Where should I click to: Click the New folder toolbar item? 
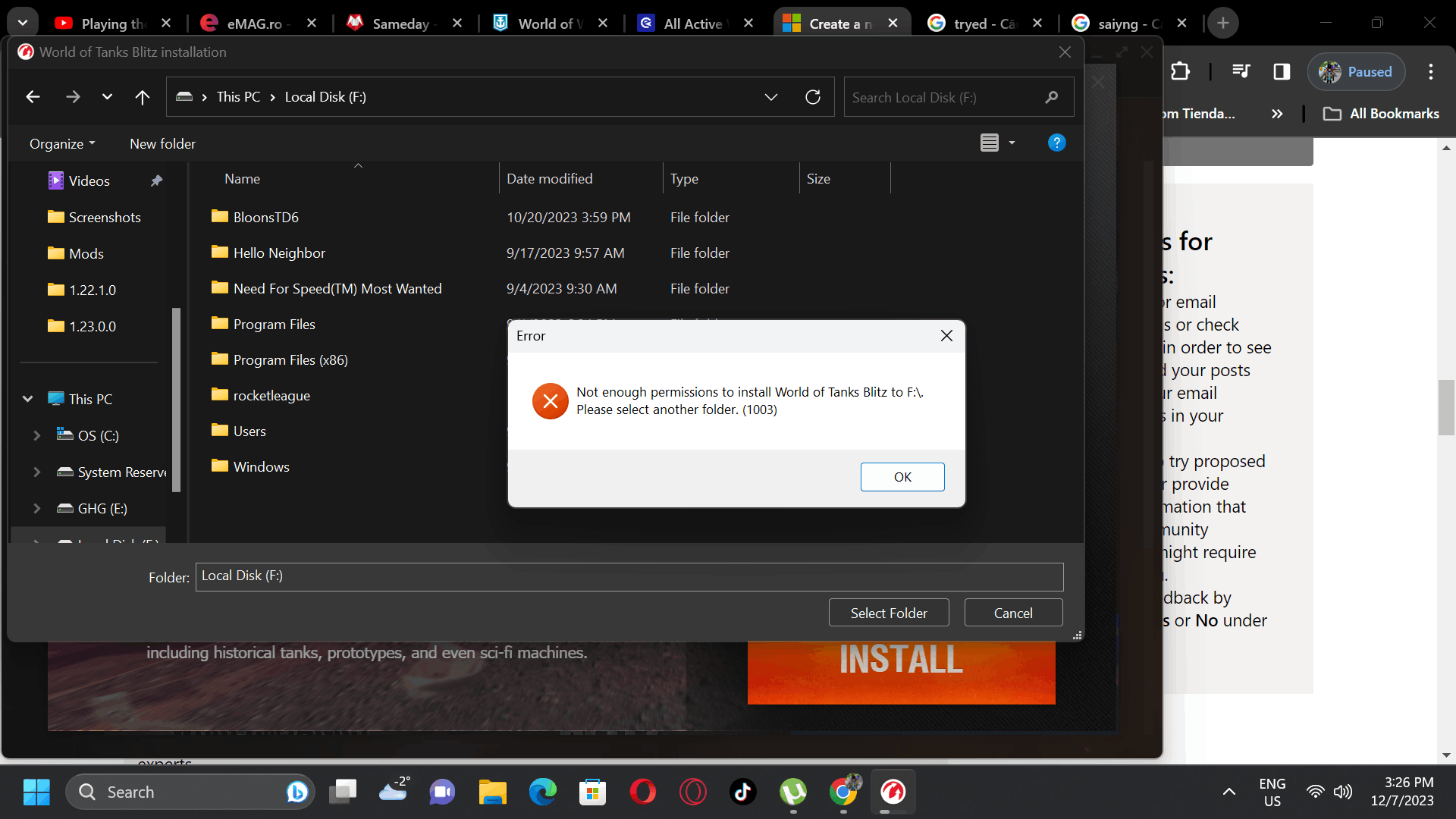162,143
